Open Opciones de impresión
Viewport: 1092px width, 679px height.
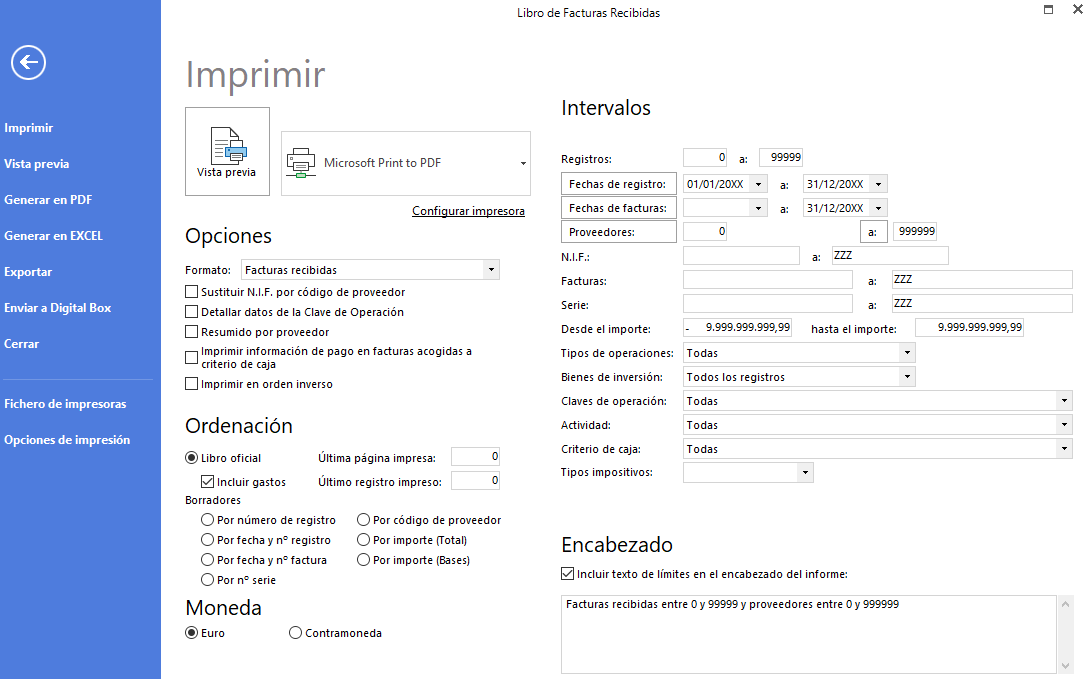67,440
